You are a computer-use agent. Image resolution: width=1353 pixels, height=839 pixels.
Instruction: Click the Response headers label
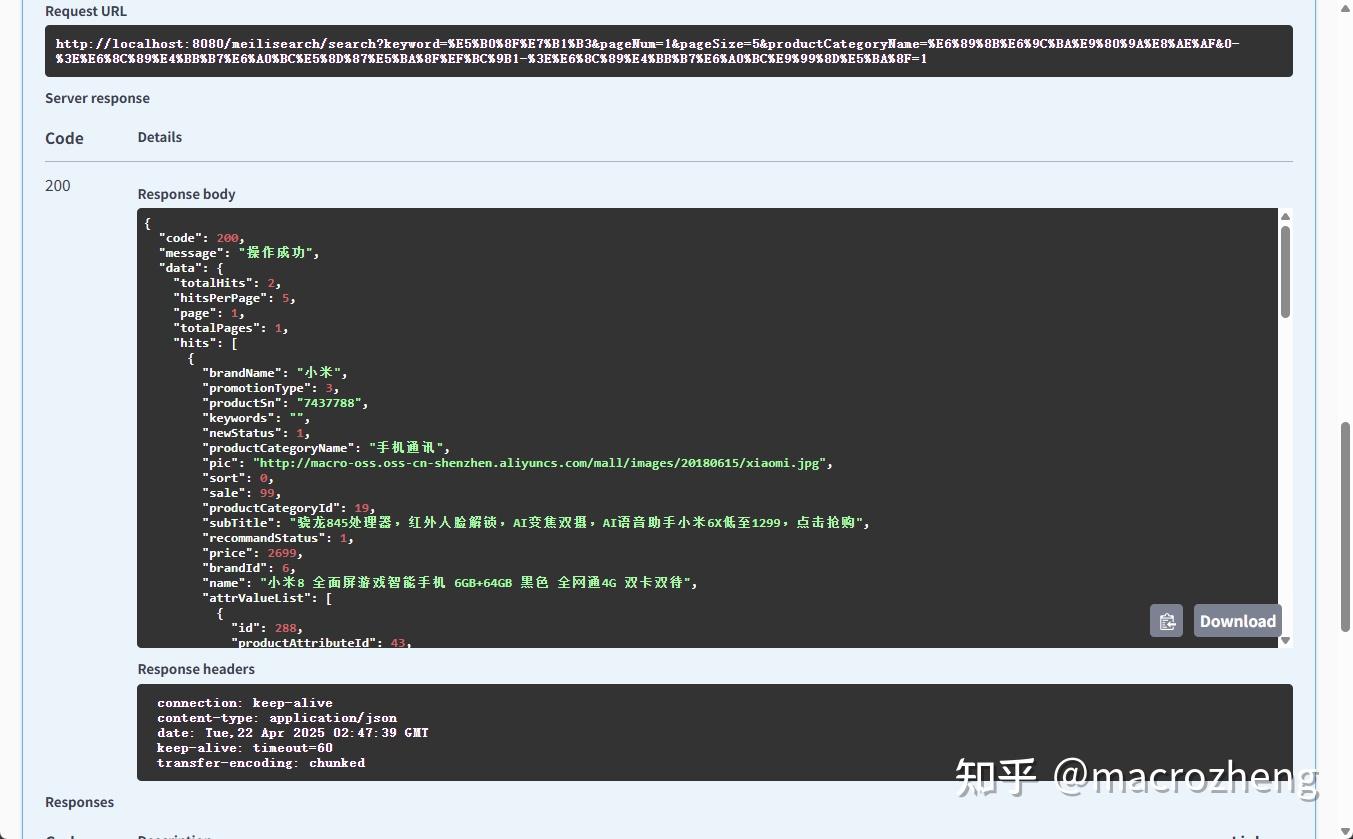[195, 668]
